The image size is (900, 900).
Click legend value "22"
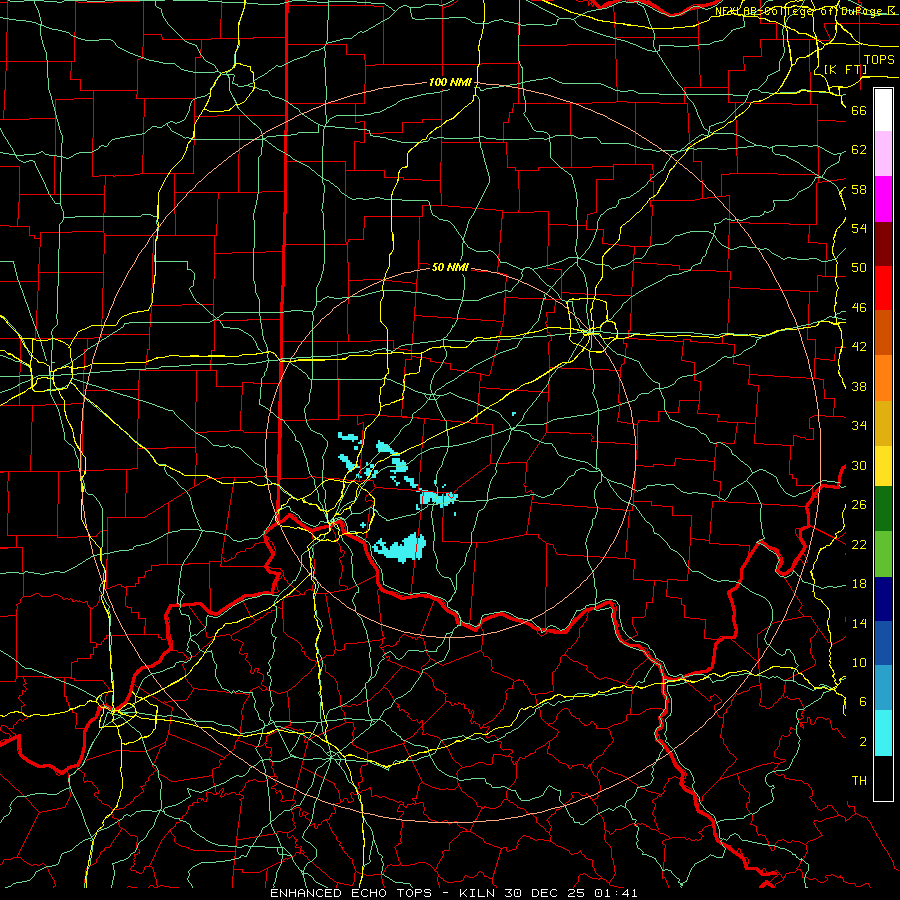859,544
